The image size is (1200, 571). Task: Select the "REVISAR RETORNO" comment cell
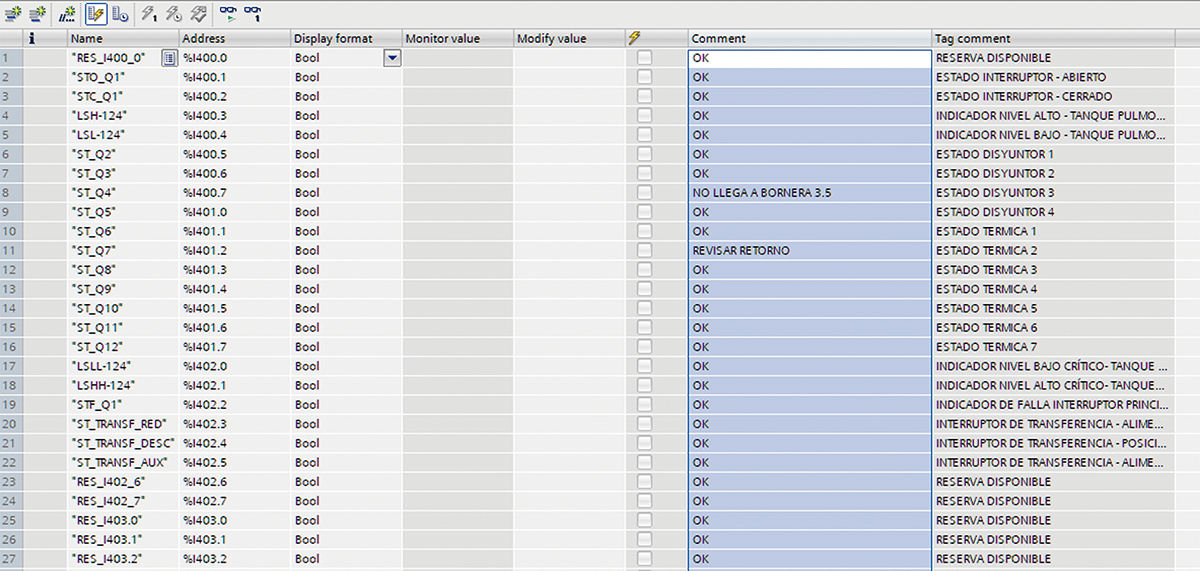click(809, 251)
